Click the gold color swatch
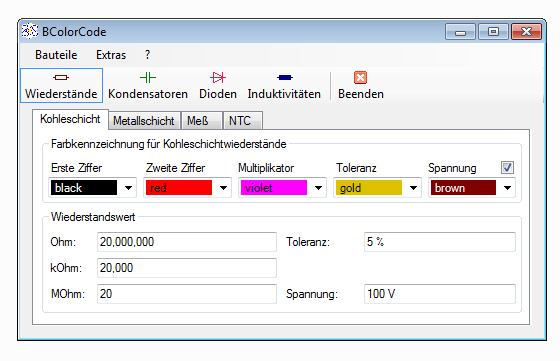 tap(369, 188)
